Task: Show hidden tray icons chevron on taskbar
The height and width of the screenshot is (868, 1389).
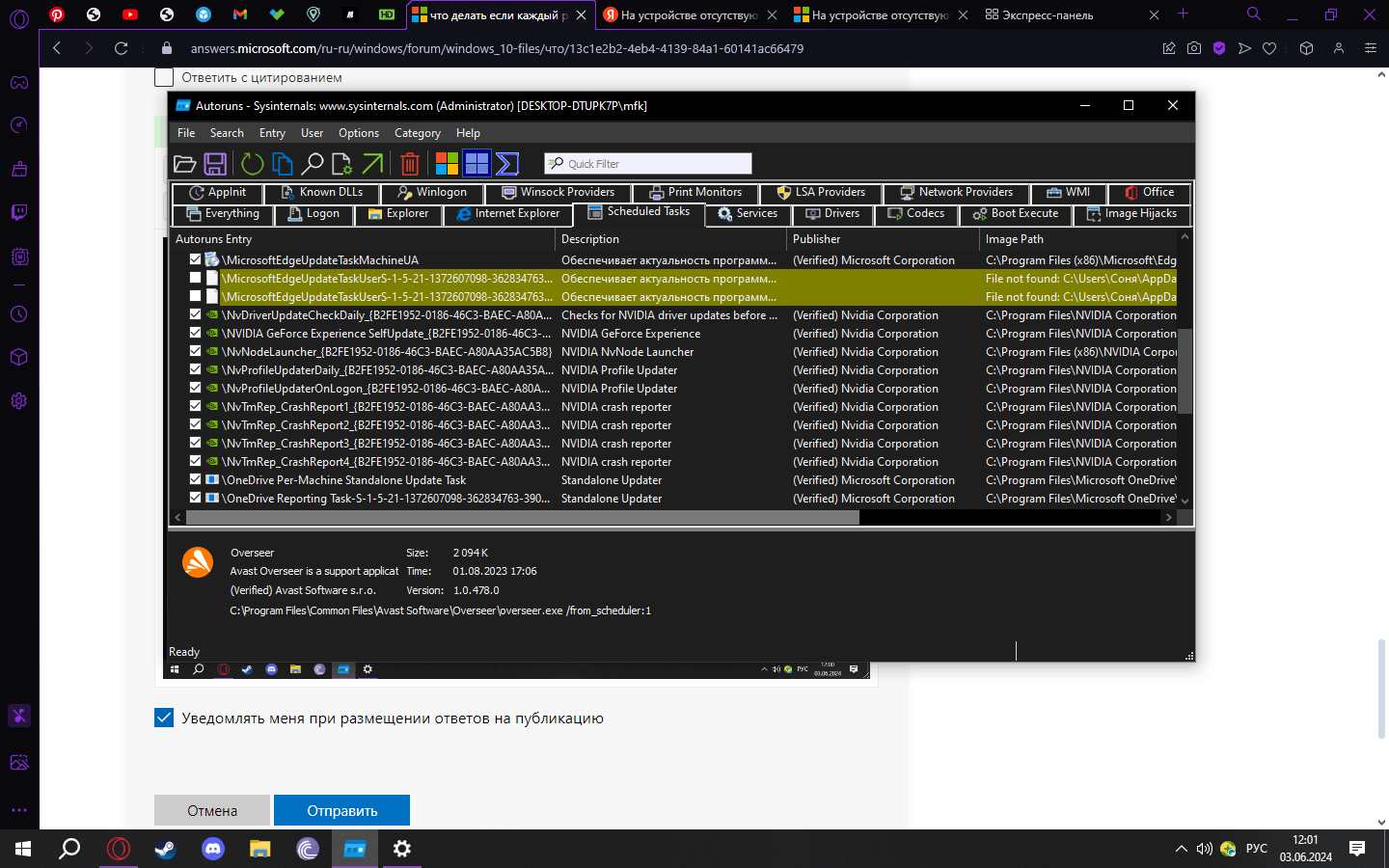Action: pos(1181,849)
